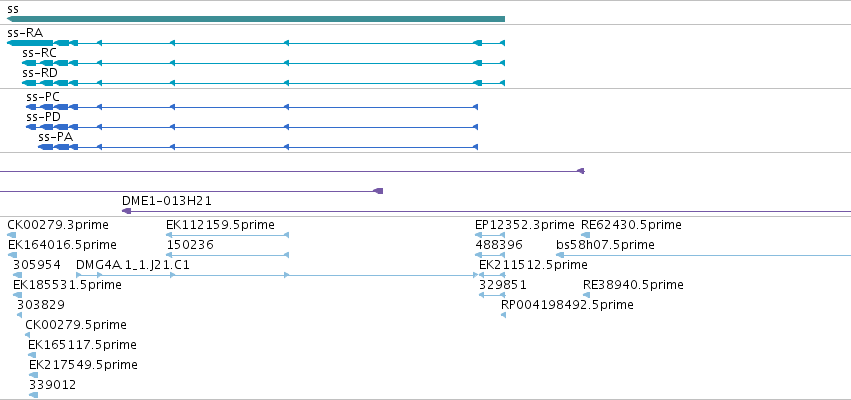Image resolution: width=851 pixels, height=400 pixels.
Task: Select the ss-PD protein label
Action: (43, 117)
